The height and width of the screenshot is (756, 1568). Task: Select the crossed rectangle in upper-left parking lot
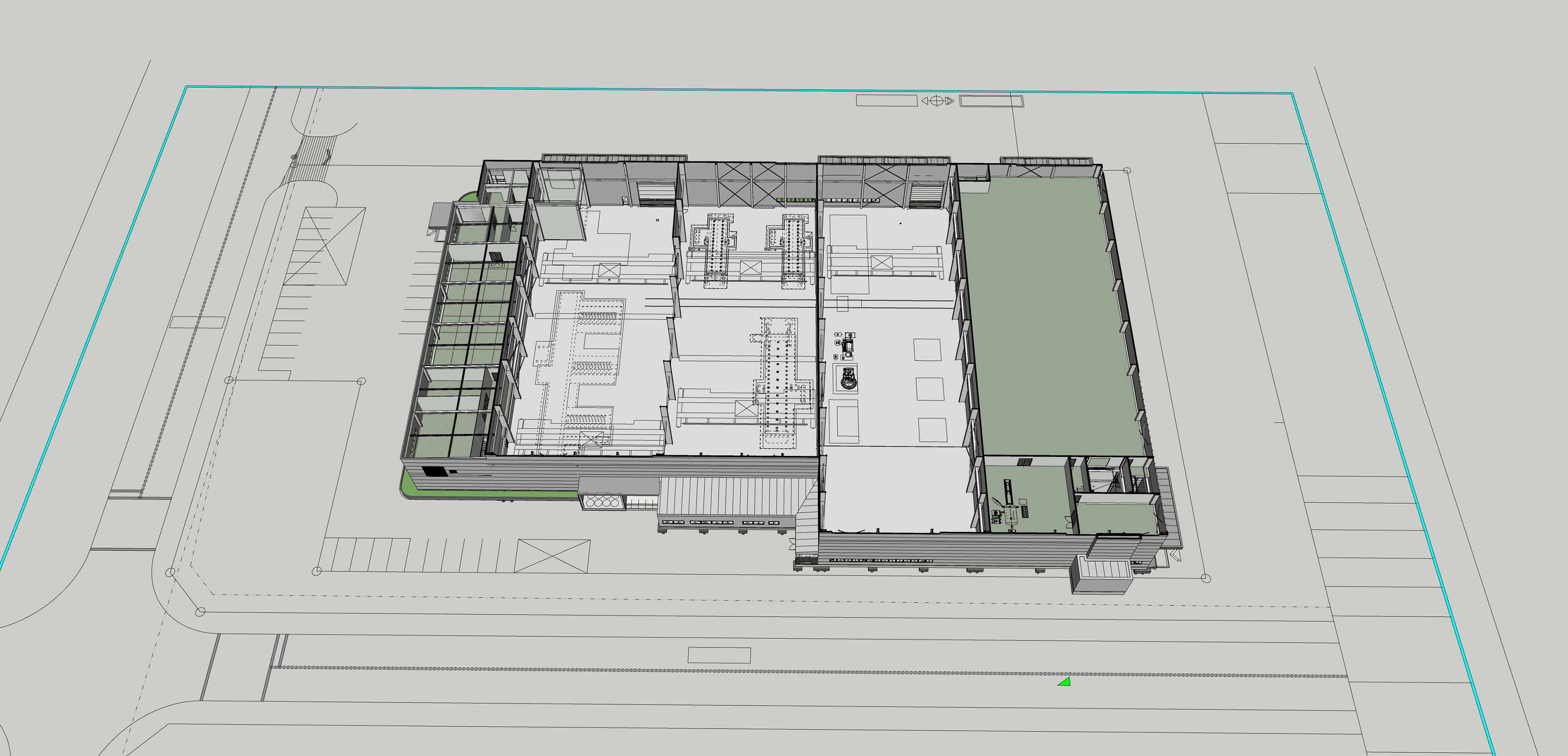point(326,246)
